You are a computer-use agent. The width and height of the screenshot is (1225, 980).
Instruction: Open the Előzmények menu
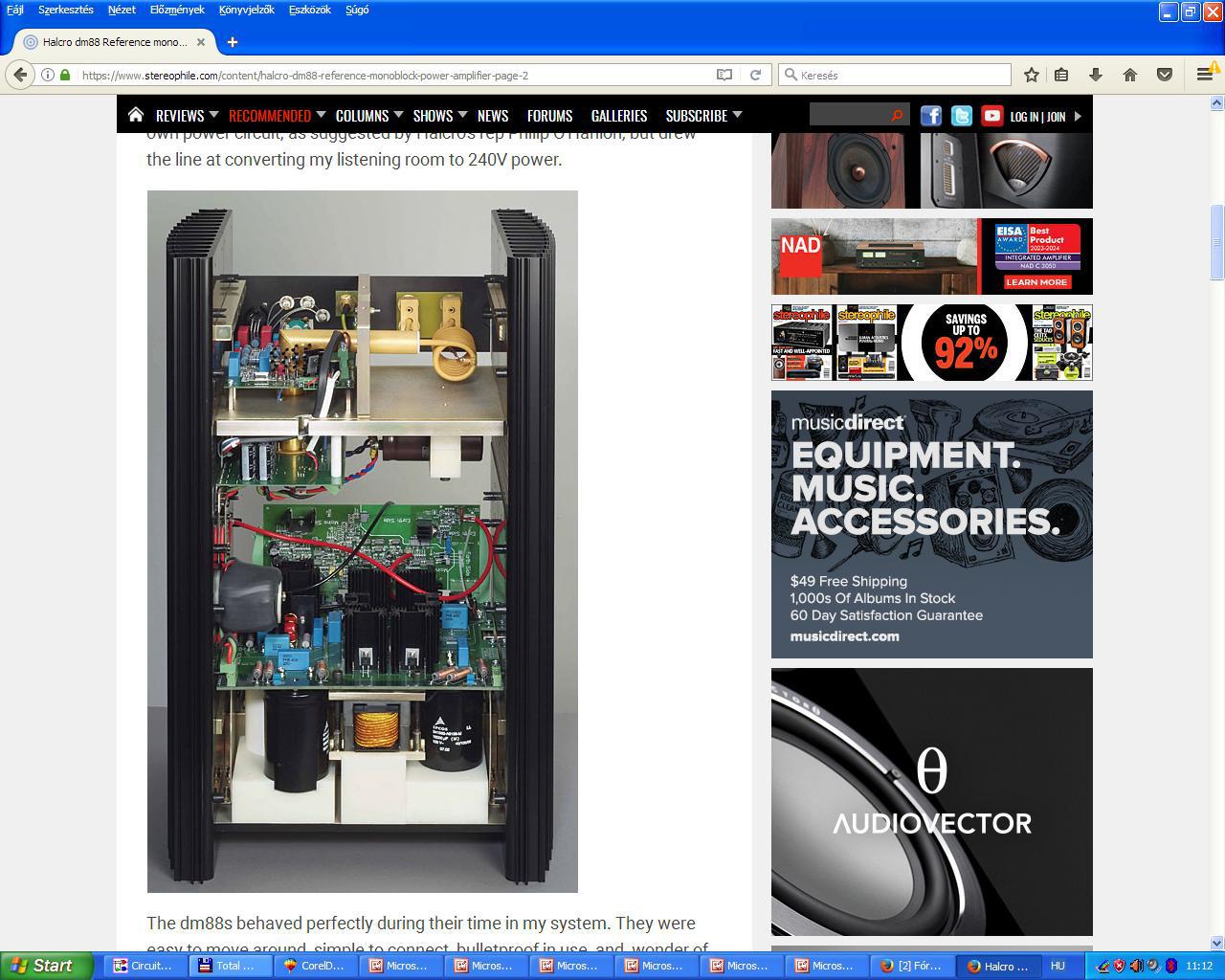click(x=177, y=10)
